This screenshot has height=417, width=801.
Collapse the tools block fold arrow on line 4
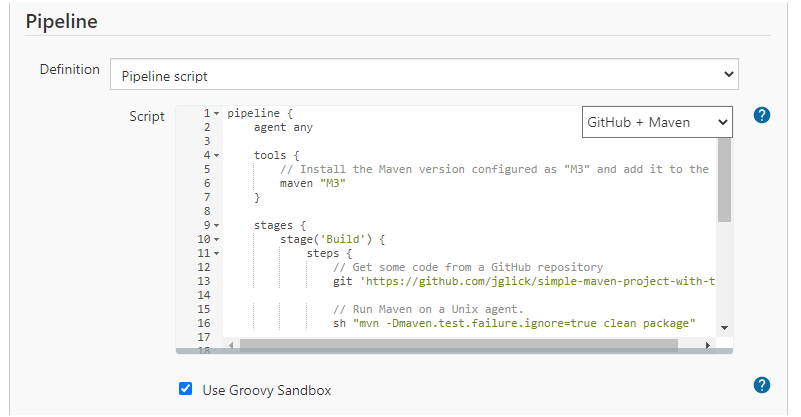tap(217, 155)
